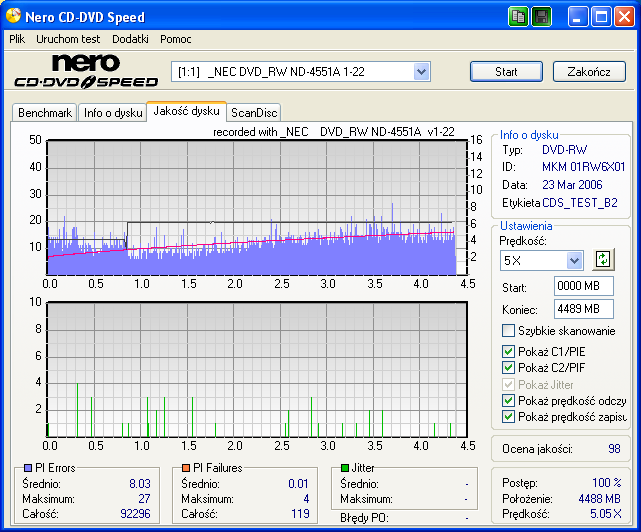This screenshot has height=532, width=641.
Task: Switch to the Info o dysku tab
Action: coord(113,113)
